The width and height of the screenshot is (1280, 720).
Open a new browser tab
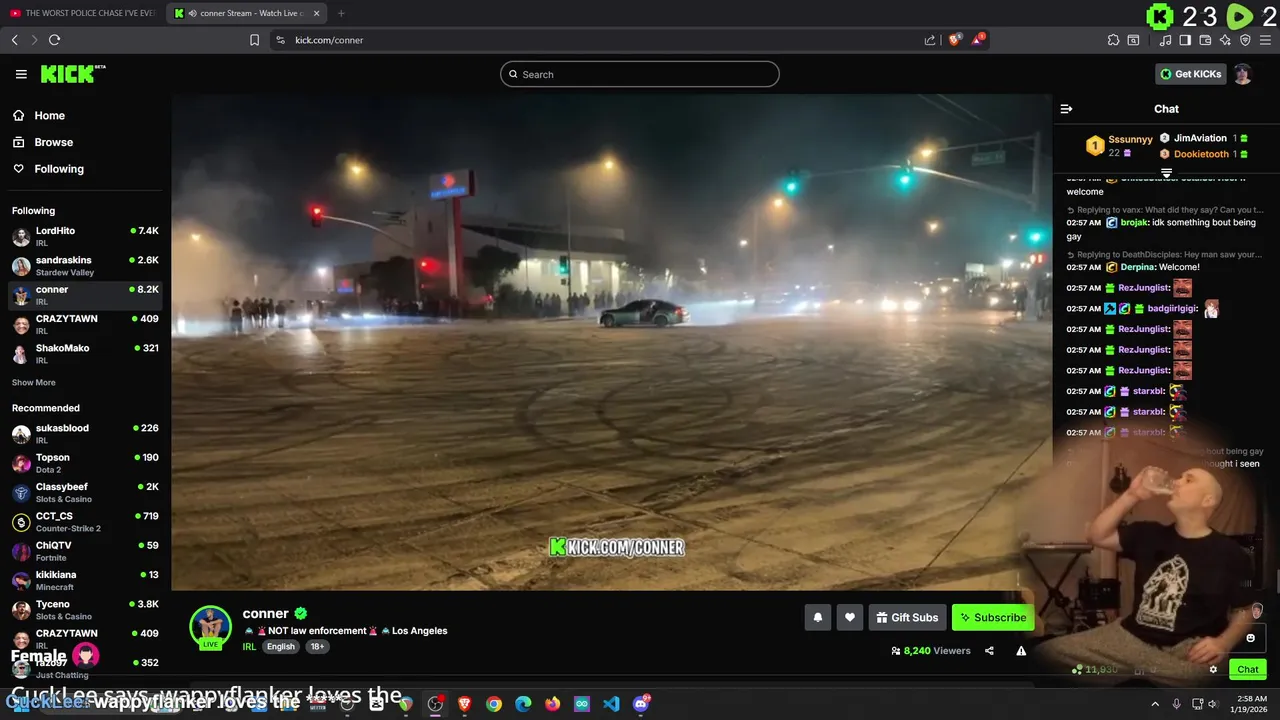point(341,13)
